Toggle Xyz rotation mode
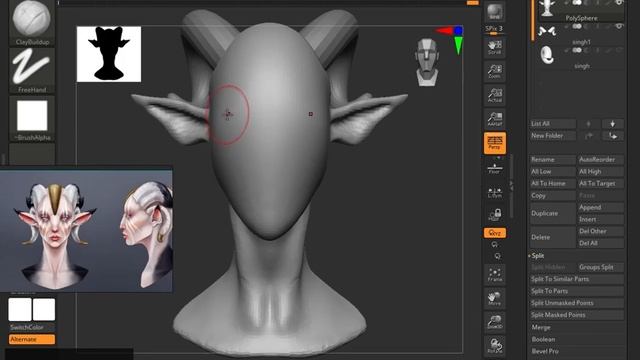The height and width of the screenshot is (360, 640). 495,233
